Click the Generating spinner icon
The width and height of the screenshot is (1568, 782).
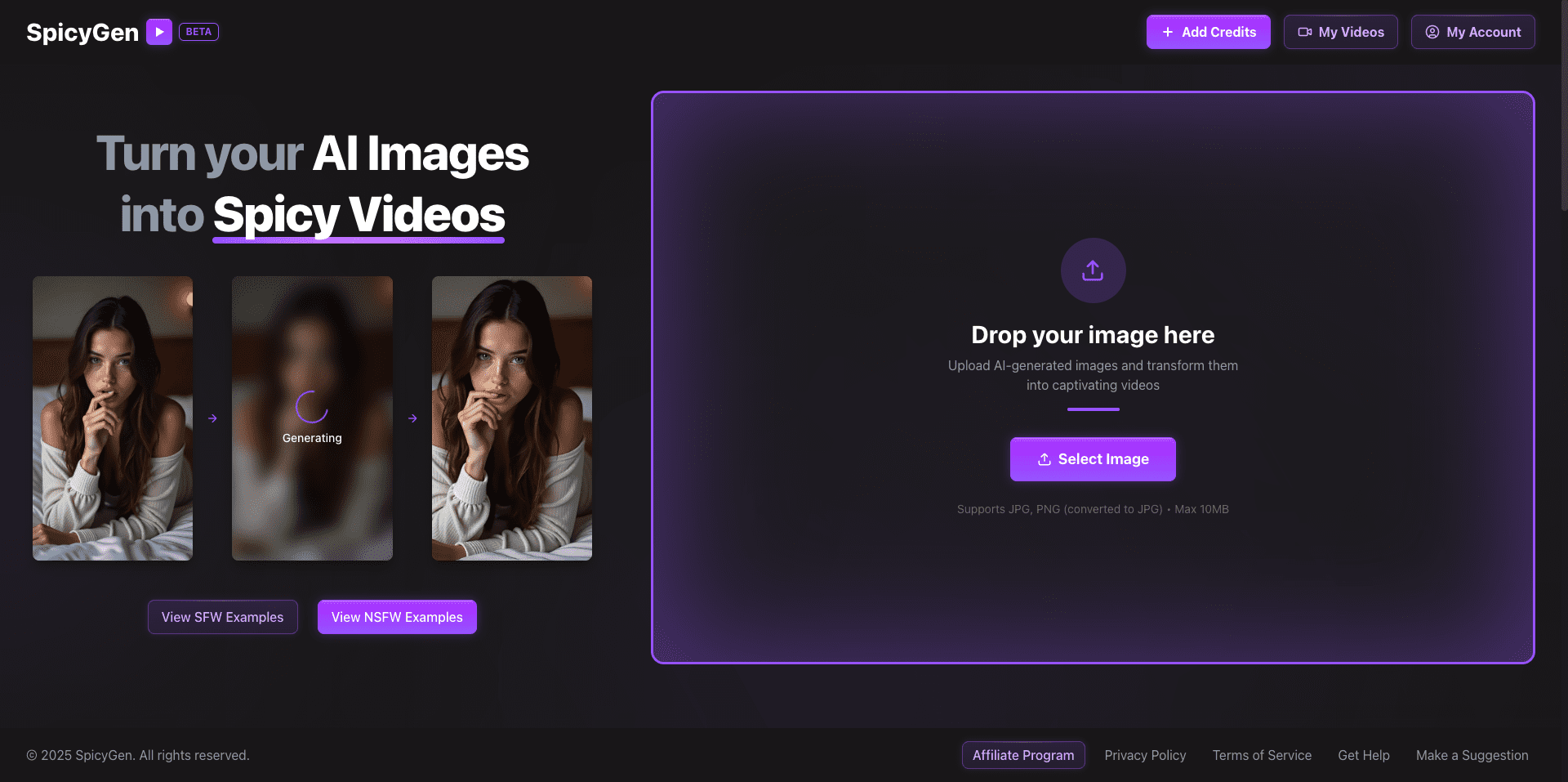tap(312, 407)
